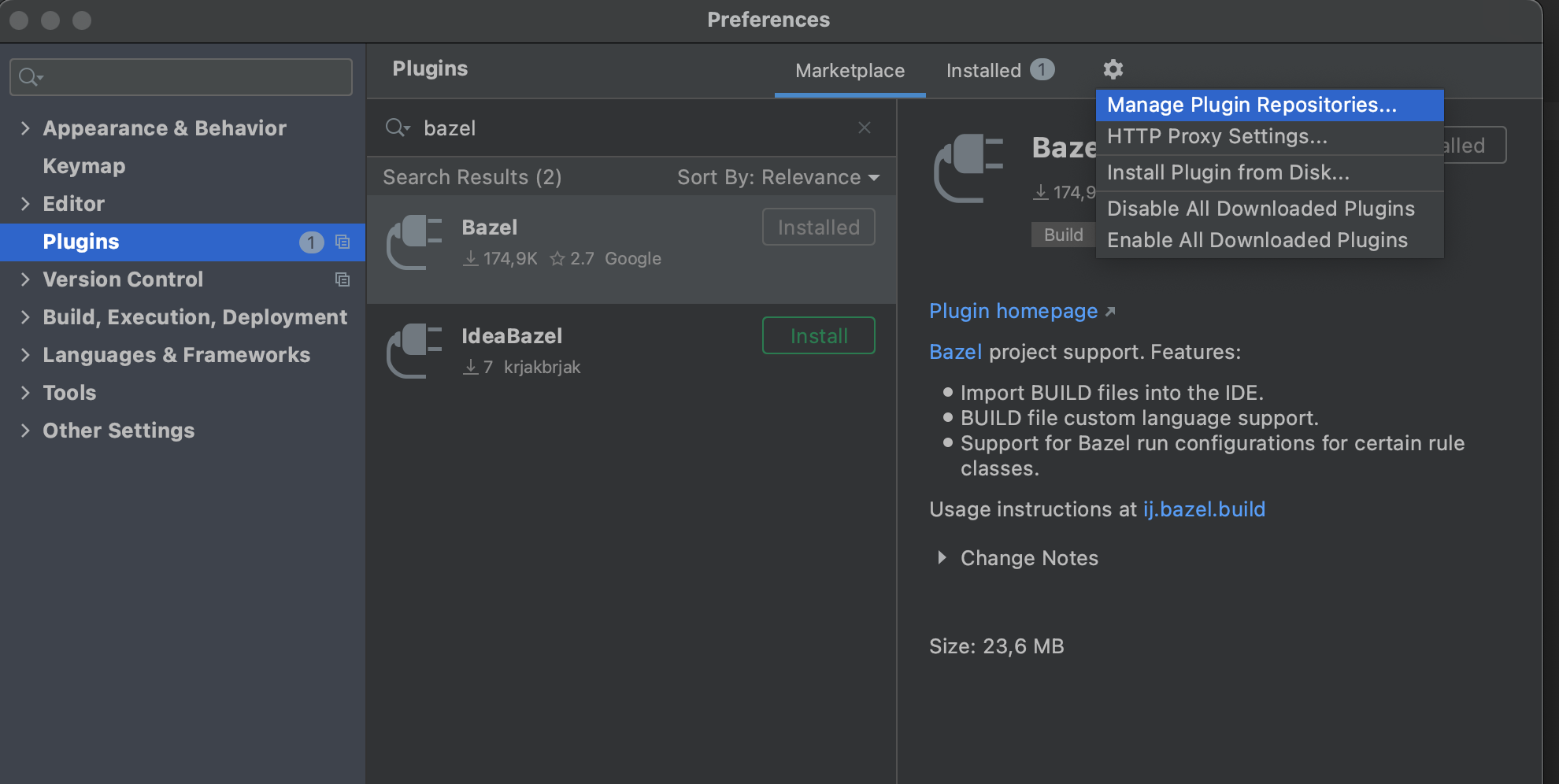Select Plugins in the settings tree
The height and width of the screenshot is (784, 1559).
click(183, 242)
